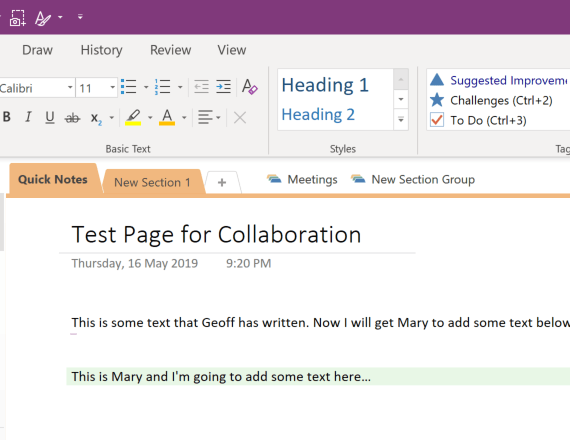Increase the indent position
This screenshot has height=440, width=570.
[224, 87]
